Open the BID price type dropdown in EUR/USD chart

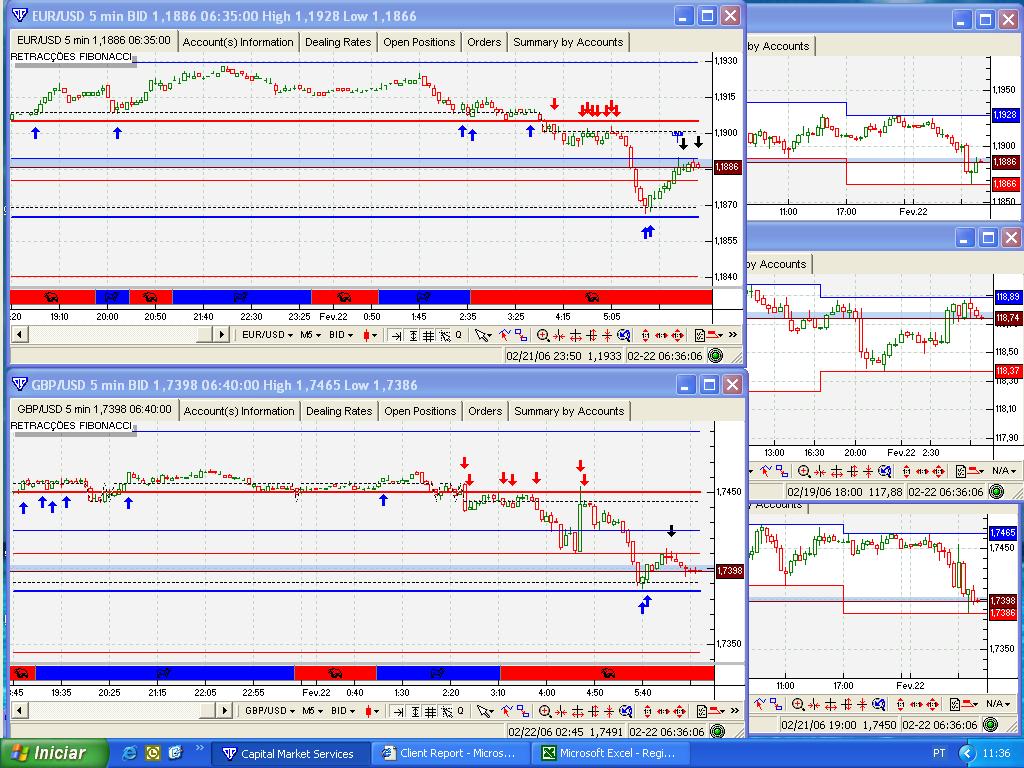(342, 335)
